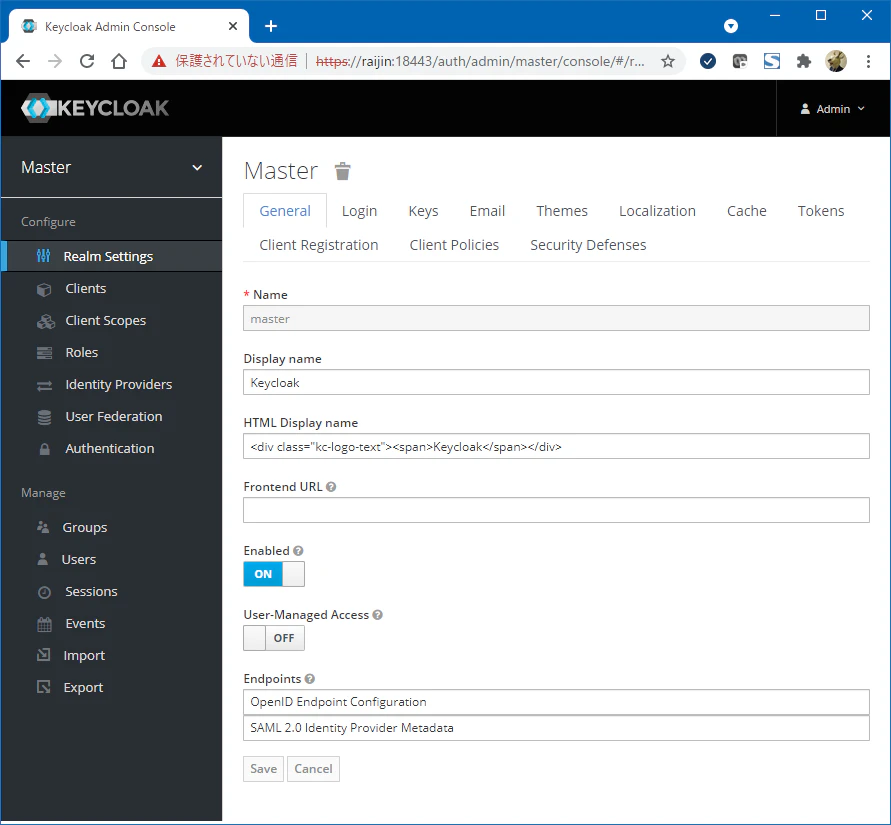Switch to the Themes tab
This screenshot has width=891, height=825.
pyautogui.click(x=561, y=211)
